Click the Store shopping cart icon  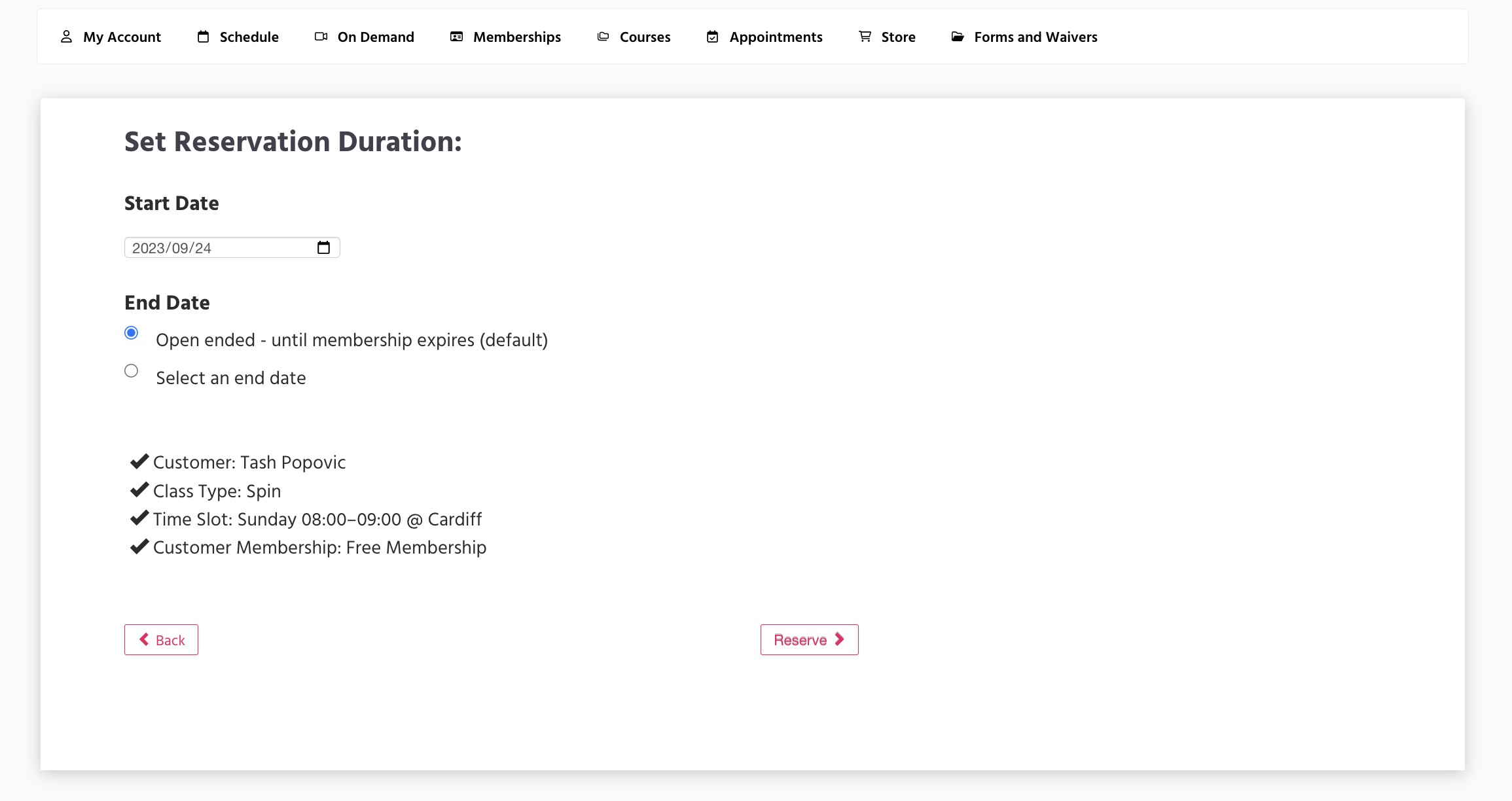click(865, 37)
